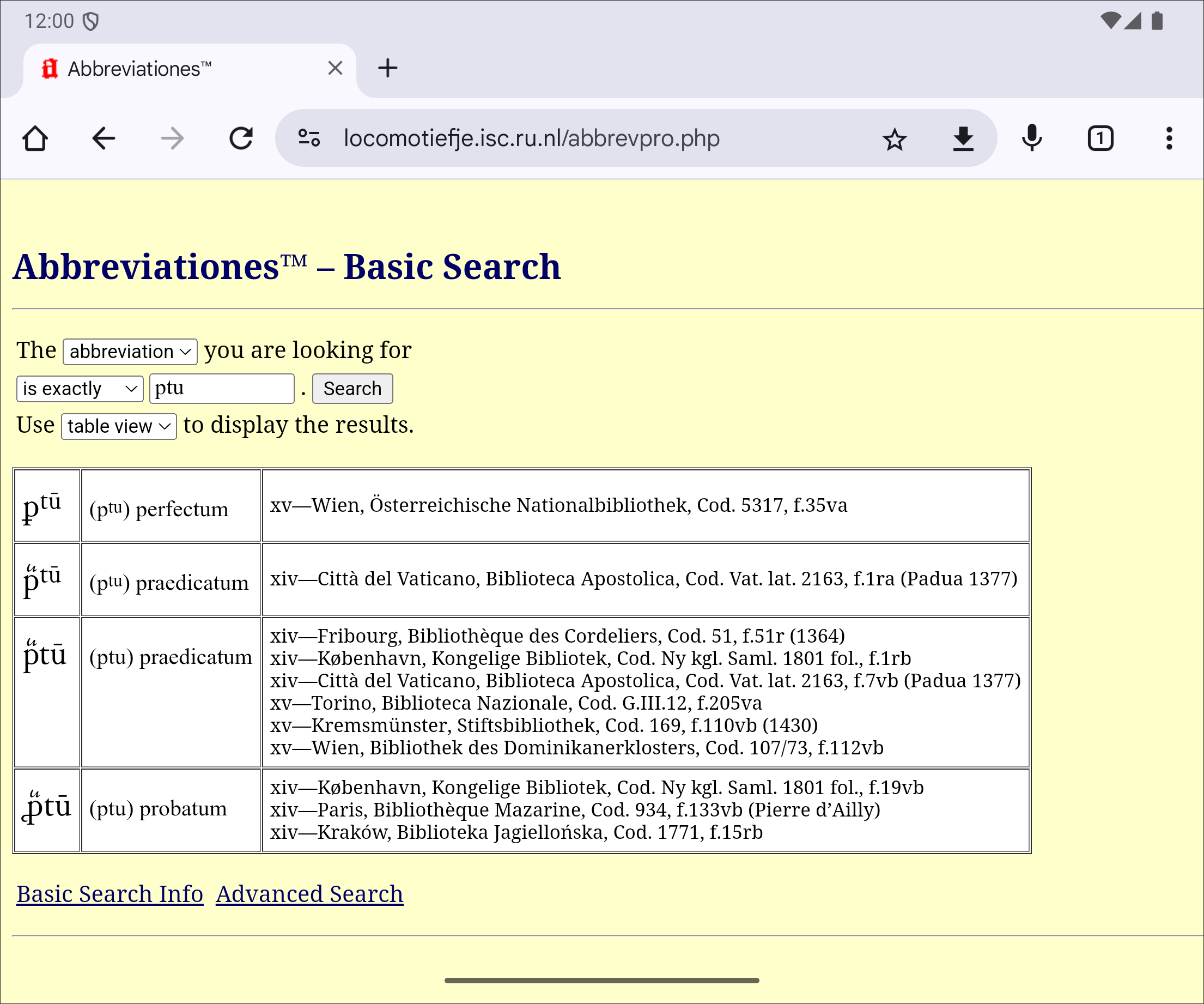Screen dimensions: 1204x1004
Task: Expand the 'abbreviation' dropdown
Action: coord(130,351)
